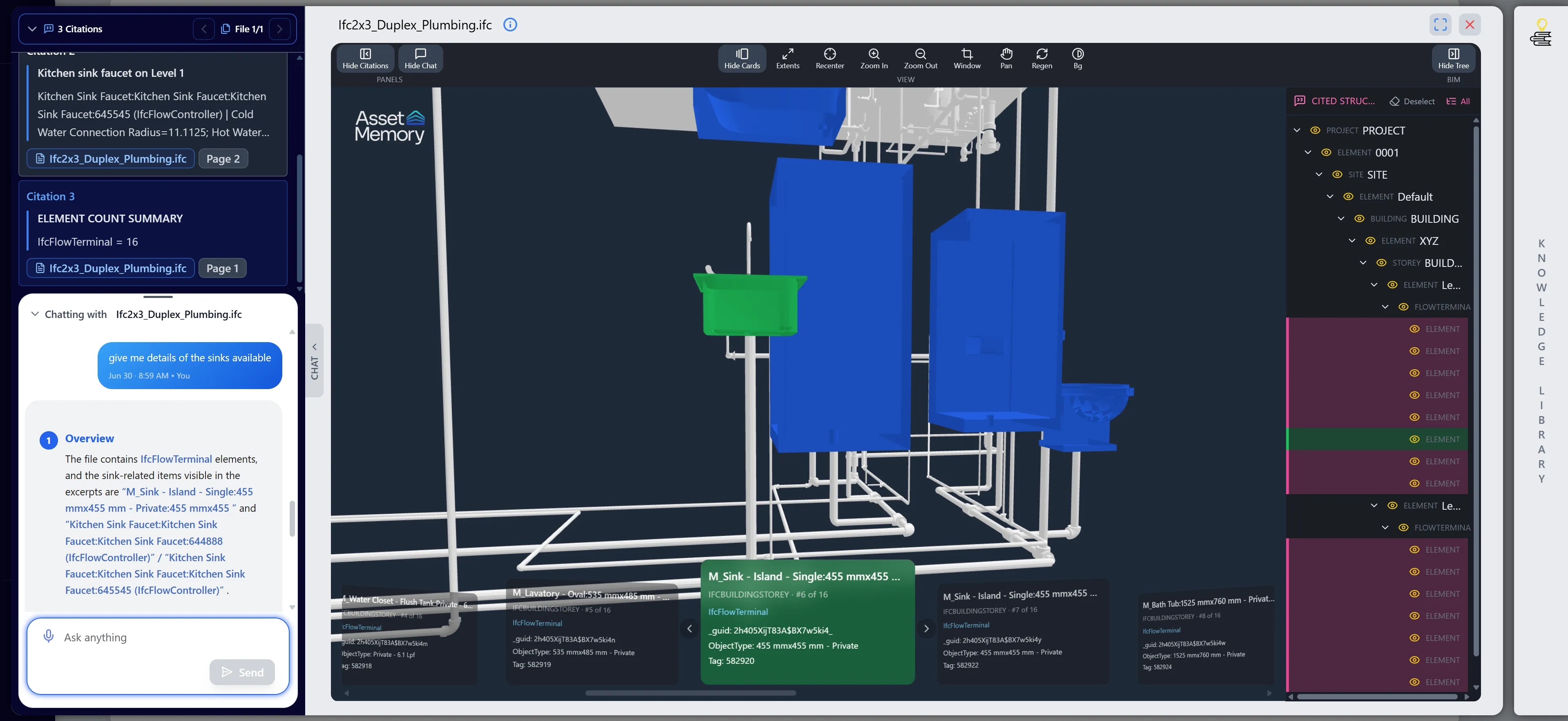Click the IfcFlowTerminal link in the Overview
This screenshot has height=721, width=1568.
[176, 459]
